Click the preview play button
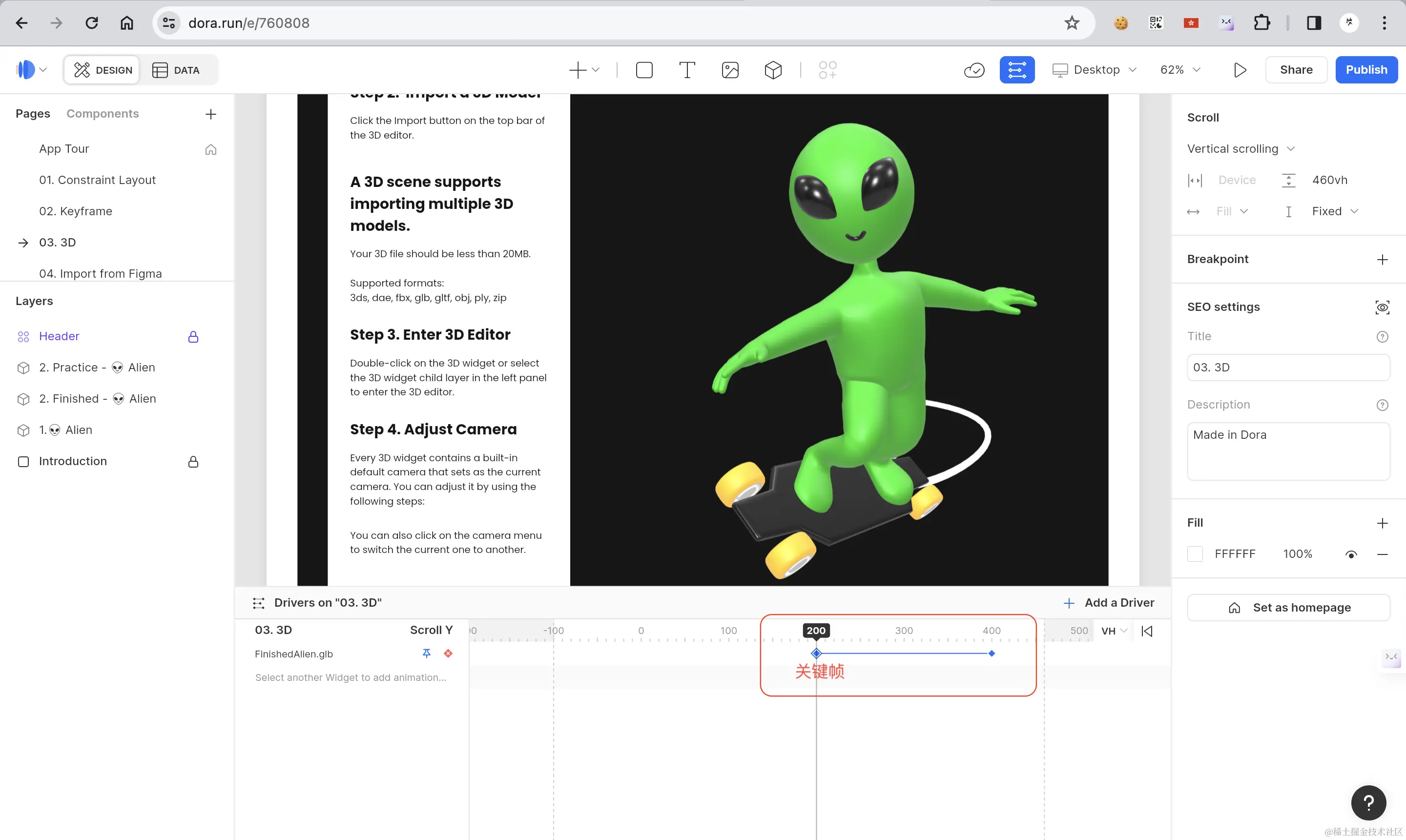The width and height of the screenshot is (1406, 840). pyautogui.click(x=1240, y=70)
